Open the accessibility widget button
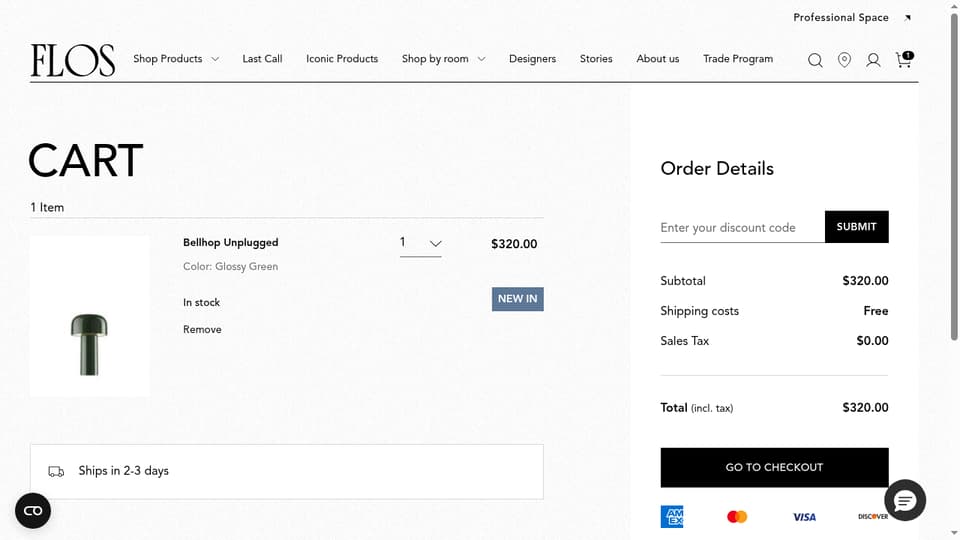 click(33, 511)
